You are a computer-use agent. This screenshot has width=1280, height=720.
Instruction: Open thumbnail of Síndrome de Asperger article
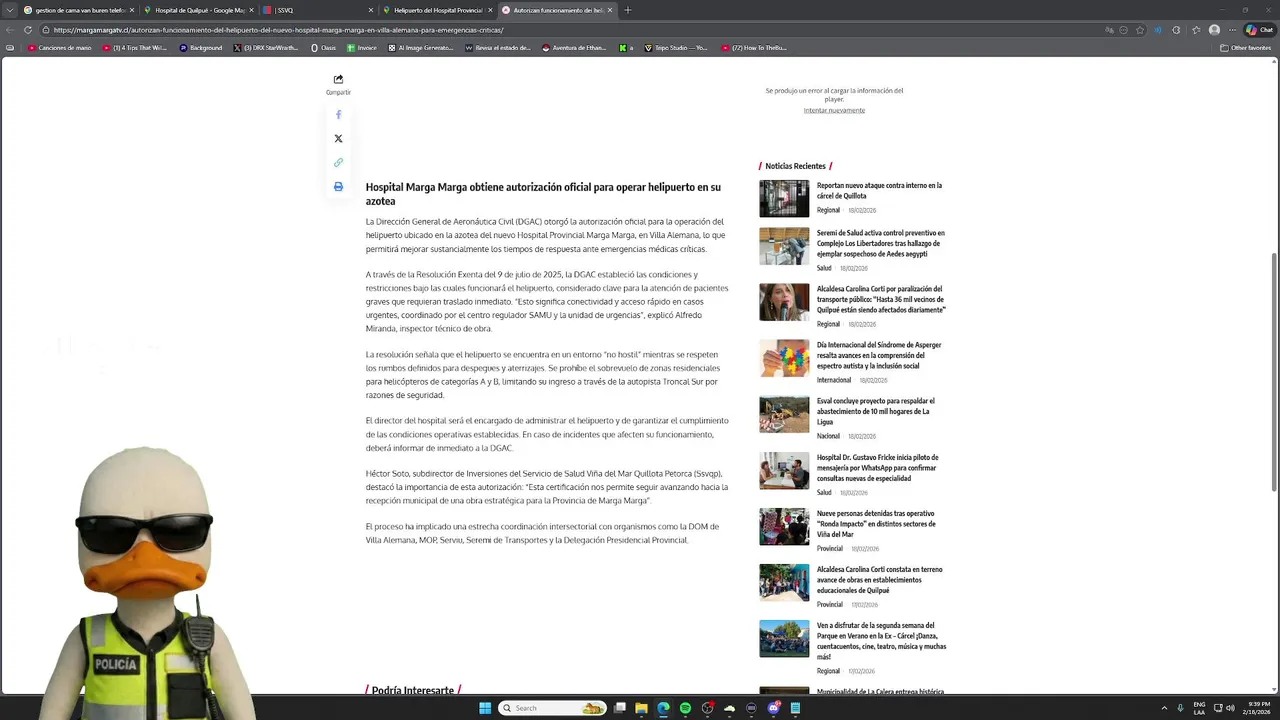pyautogui.click(x=784, y=358)
